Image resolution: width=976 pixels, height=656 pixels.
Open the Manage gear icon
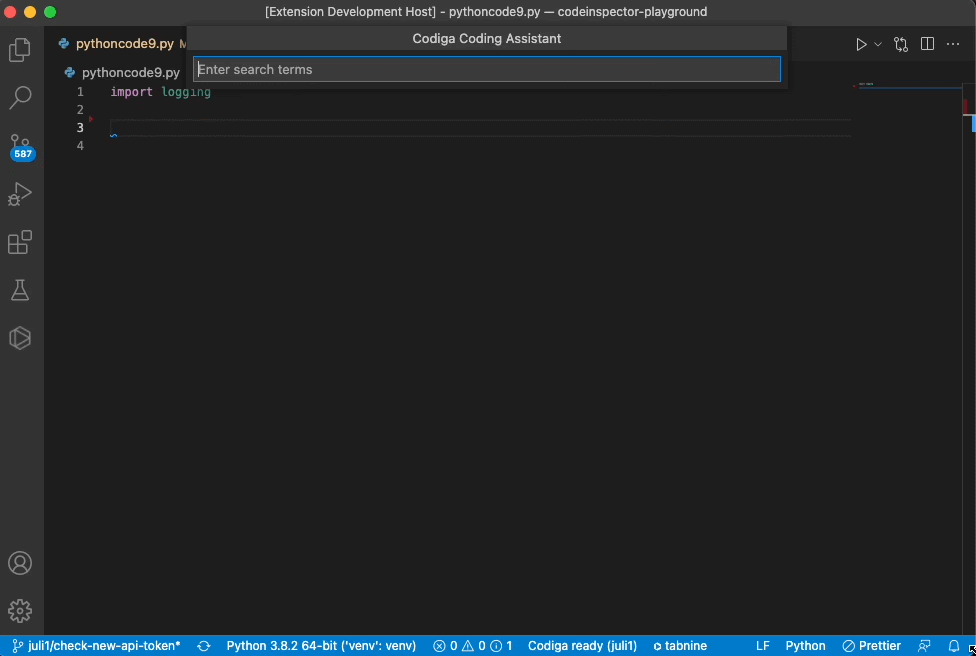[22, 611]
